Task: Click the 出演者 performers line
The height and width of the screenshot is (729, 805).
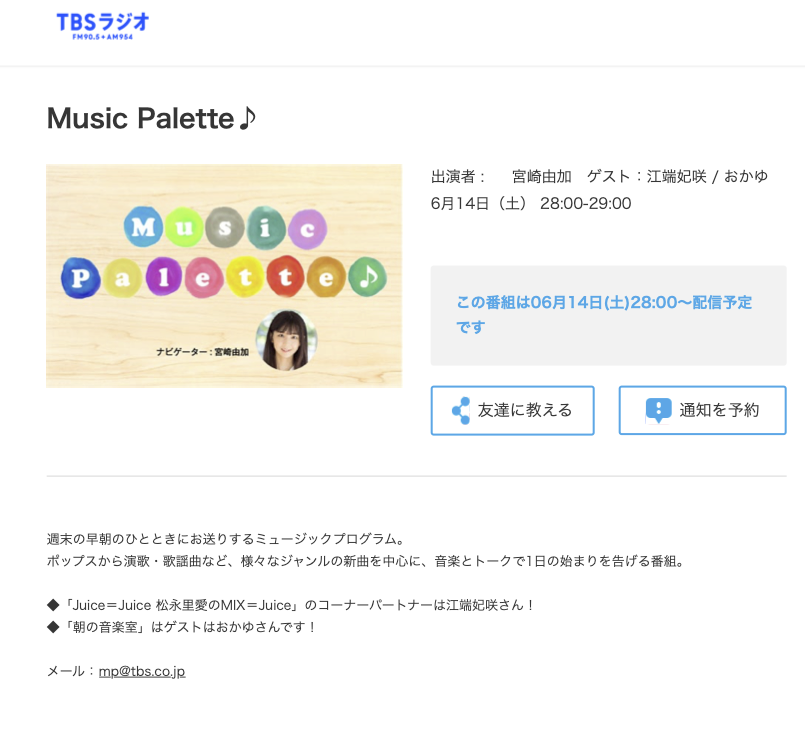Action: (599, 177)
